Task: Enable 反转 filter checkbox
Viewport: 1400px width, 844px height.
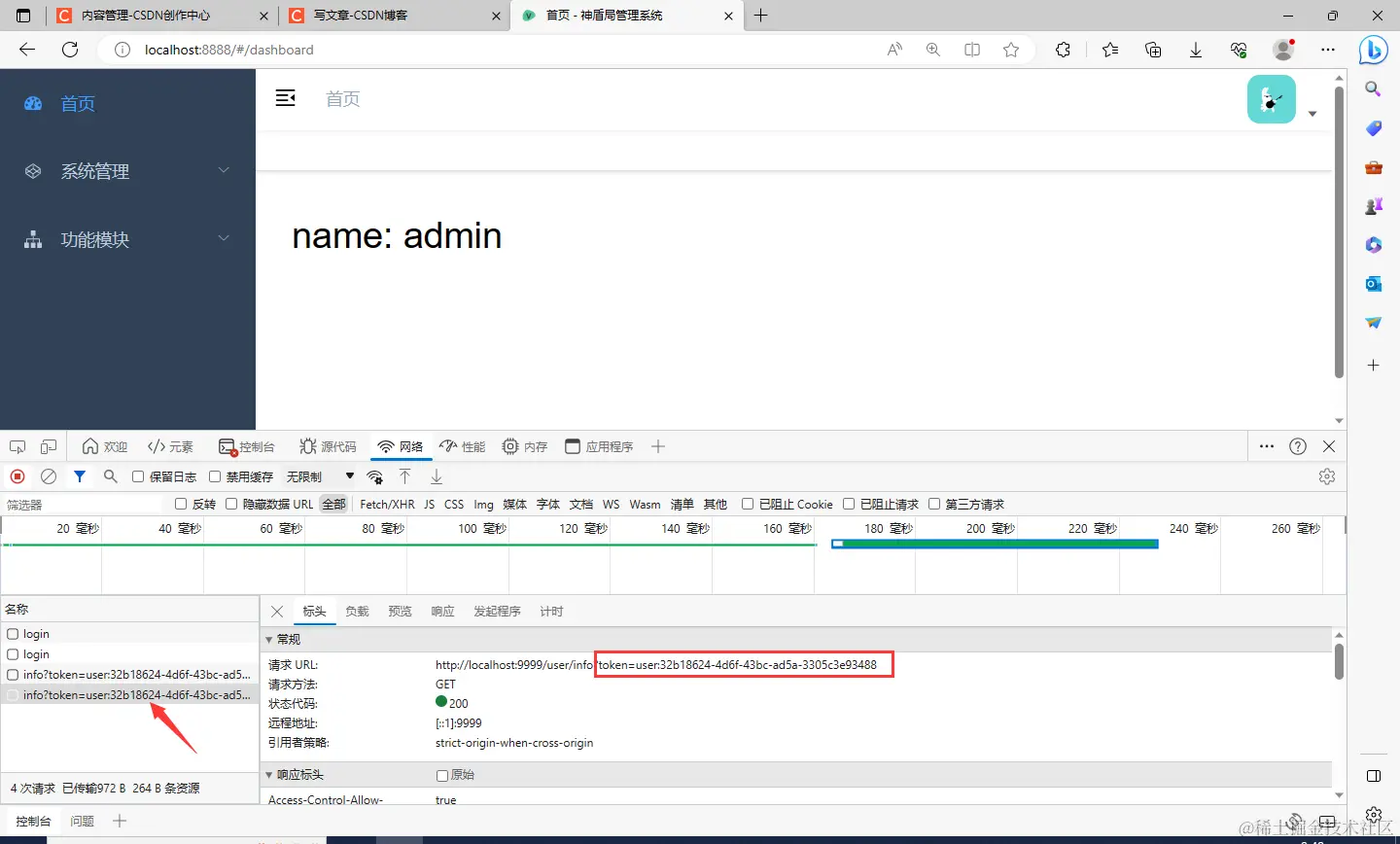Action: tap(181, 504)
